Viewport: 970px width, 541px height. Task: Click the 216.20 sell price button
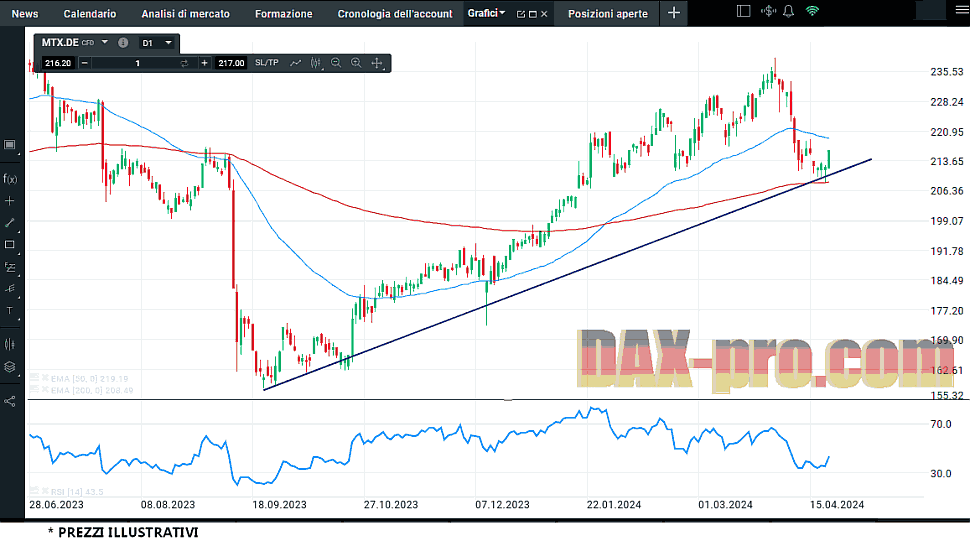click(x=58, y=63)
